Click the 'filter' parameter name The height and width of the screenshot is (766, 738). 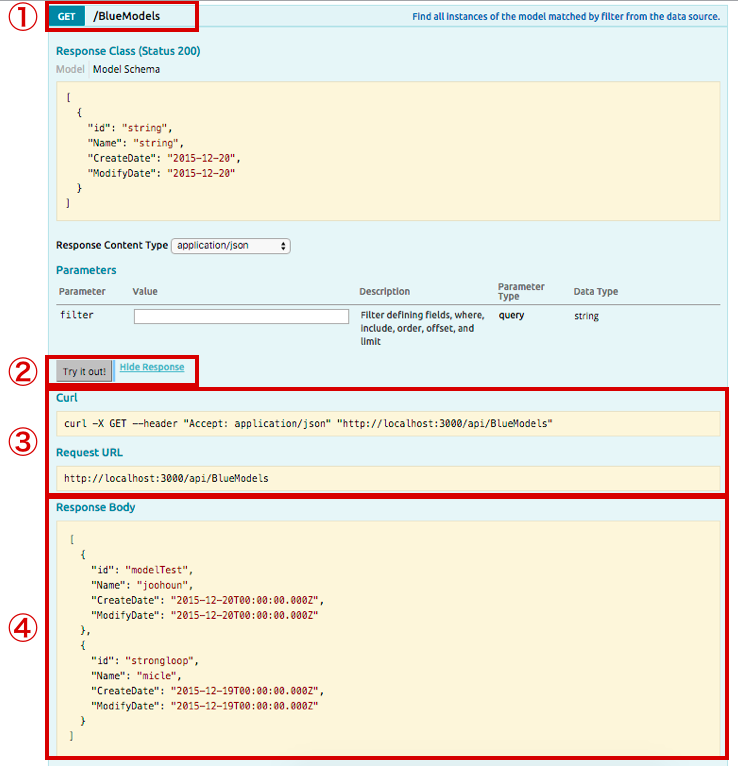77,315
